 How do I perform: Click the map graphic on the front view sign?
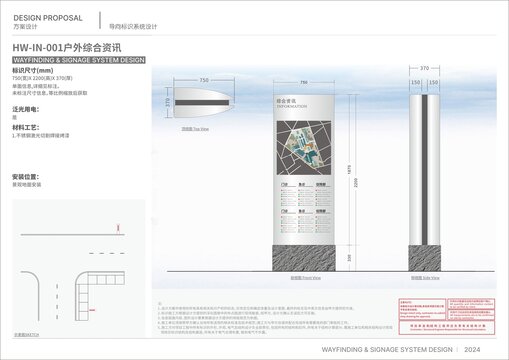304,148
